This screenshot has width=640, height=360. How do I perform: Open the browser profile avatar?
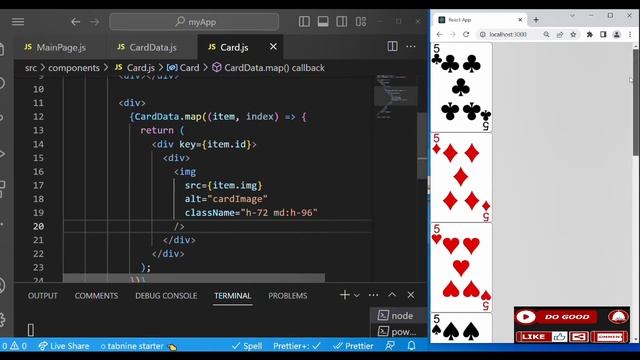pyautogui.click(x=617, y=35)
